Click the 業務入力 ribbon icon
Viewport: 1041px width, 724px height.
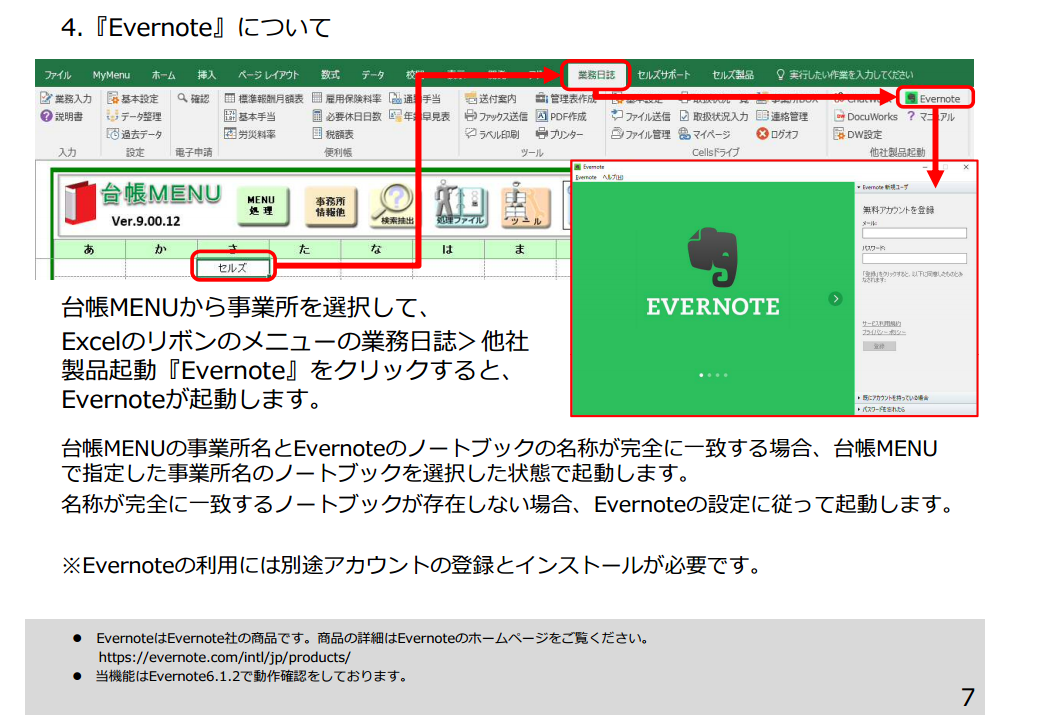pos(66,99)
